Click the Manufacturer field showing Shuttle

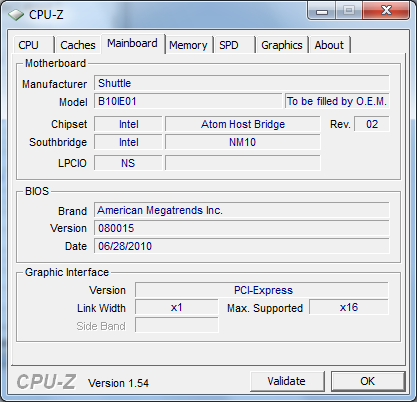click(x=241, y=83)
